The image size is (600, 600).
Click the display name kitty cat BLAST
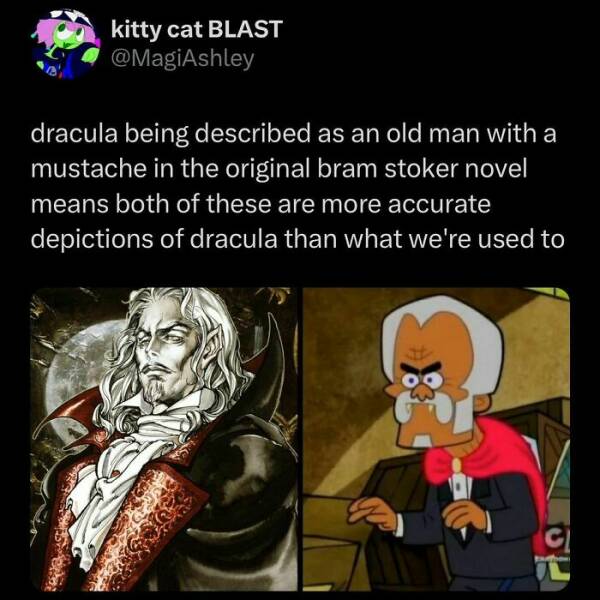click(197, 29)
